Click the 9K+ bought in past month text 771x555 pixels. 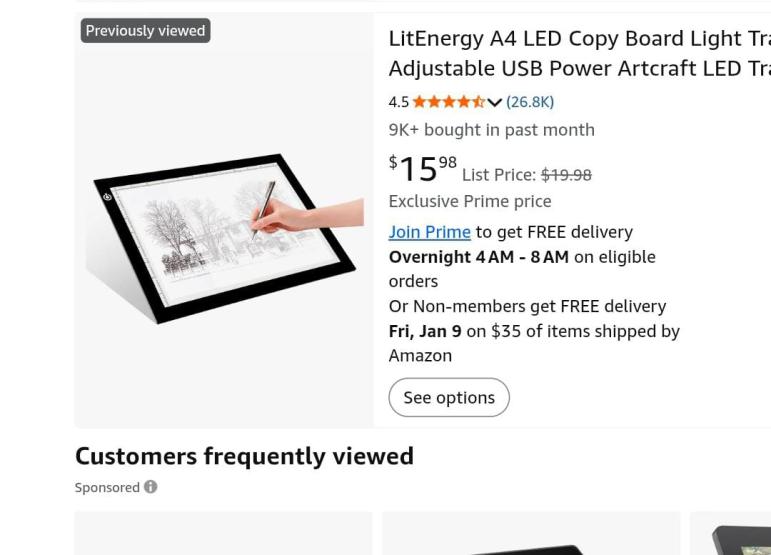491,130
